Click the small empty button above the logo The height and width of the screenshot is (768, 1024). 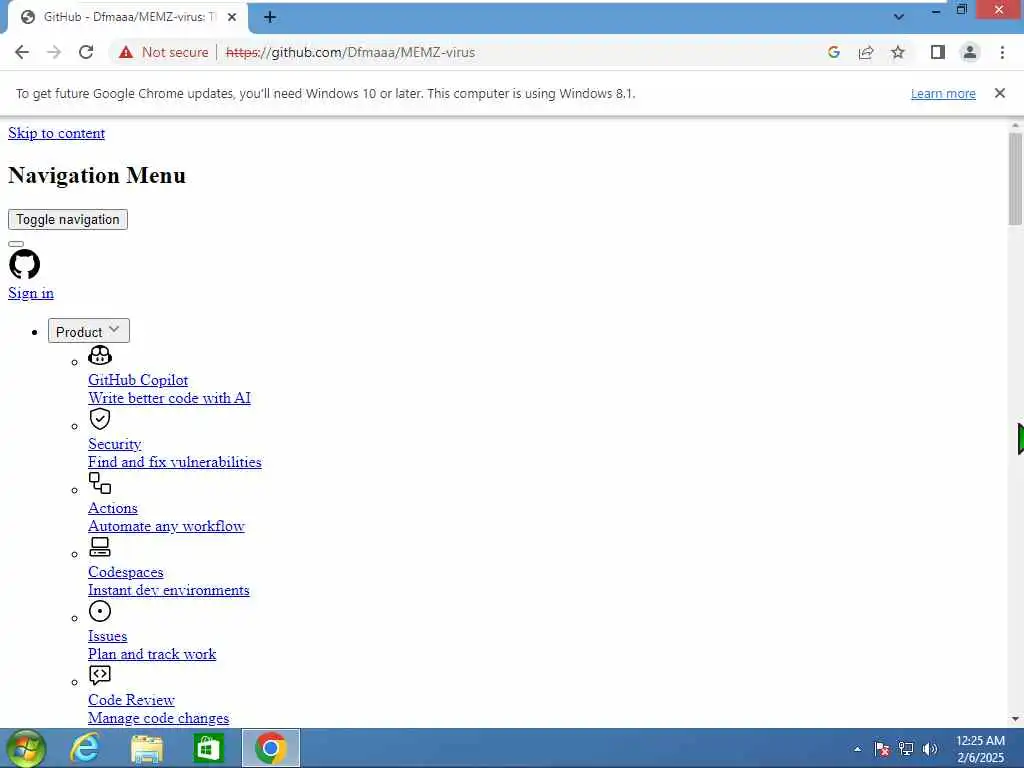(x=16, y=244)
